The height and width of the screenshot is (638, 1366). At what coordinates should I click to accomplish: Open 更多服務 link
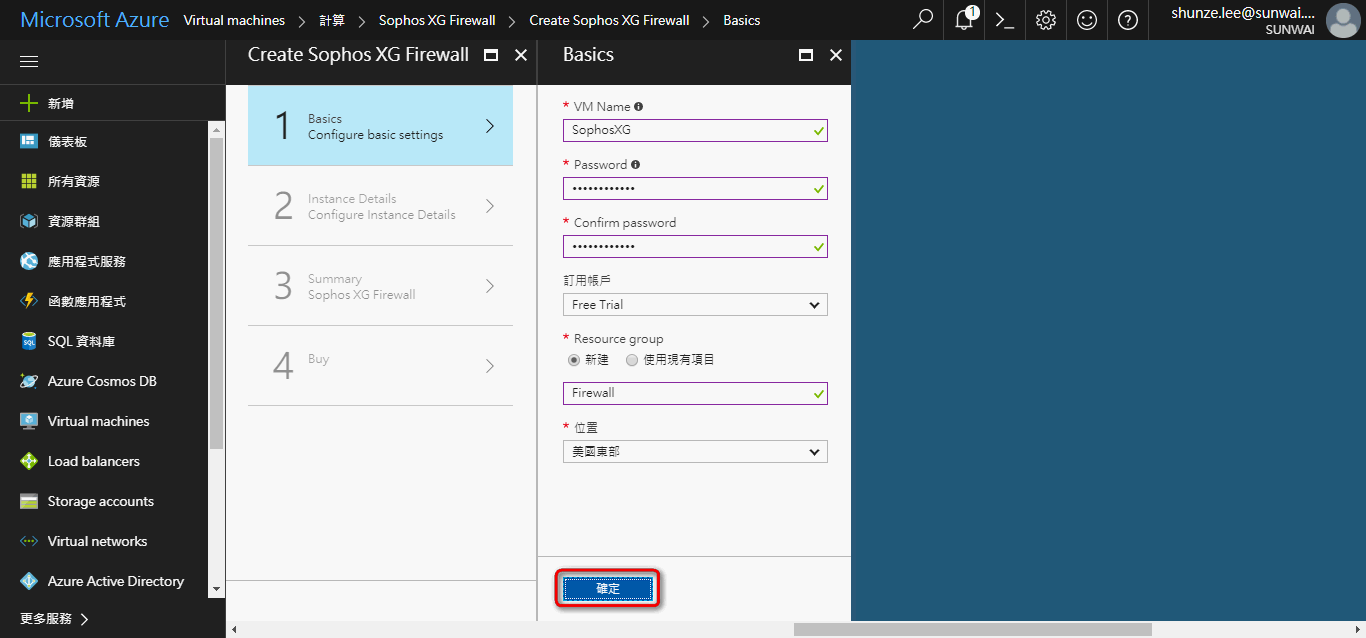click(x=46, y=619)
